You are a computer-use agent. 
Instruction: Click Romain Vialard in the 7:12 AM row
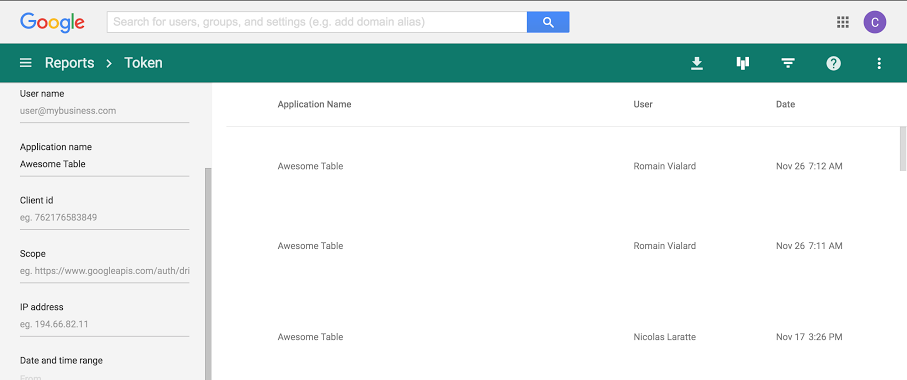(665, 166)
